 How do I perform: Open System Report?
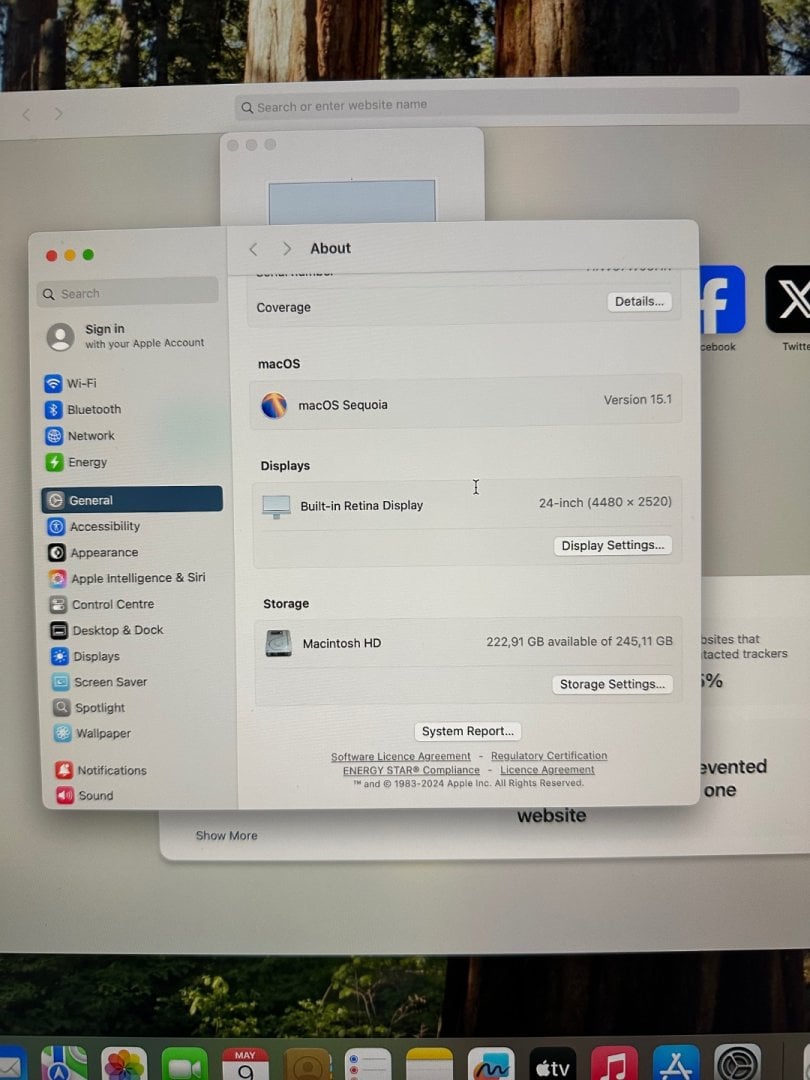click(468, 731)
